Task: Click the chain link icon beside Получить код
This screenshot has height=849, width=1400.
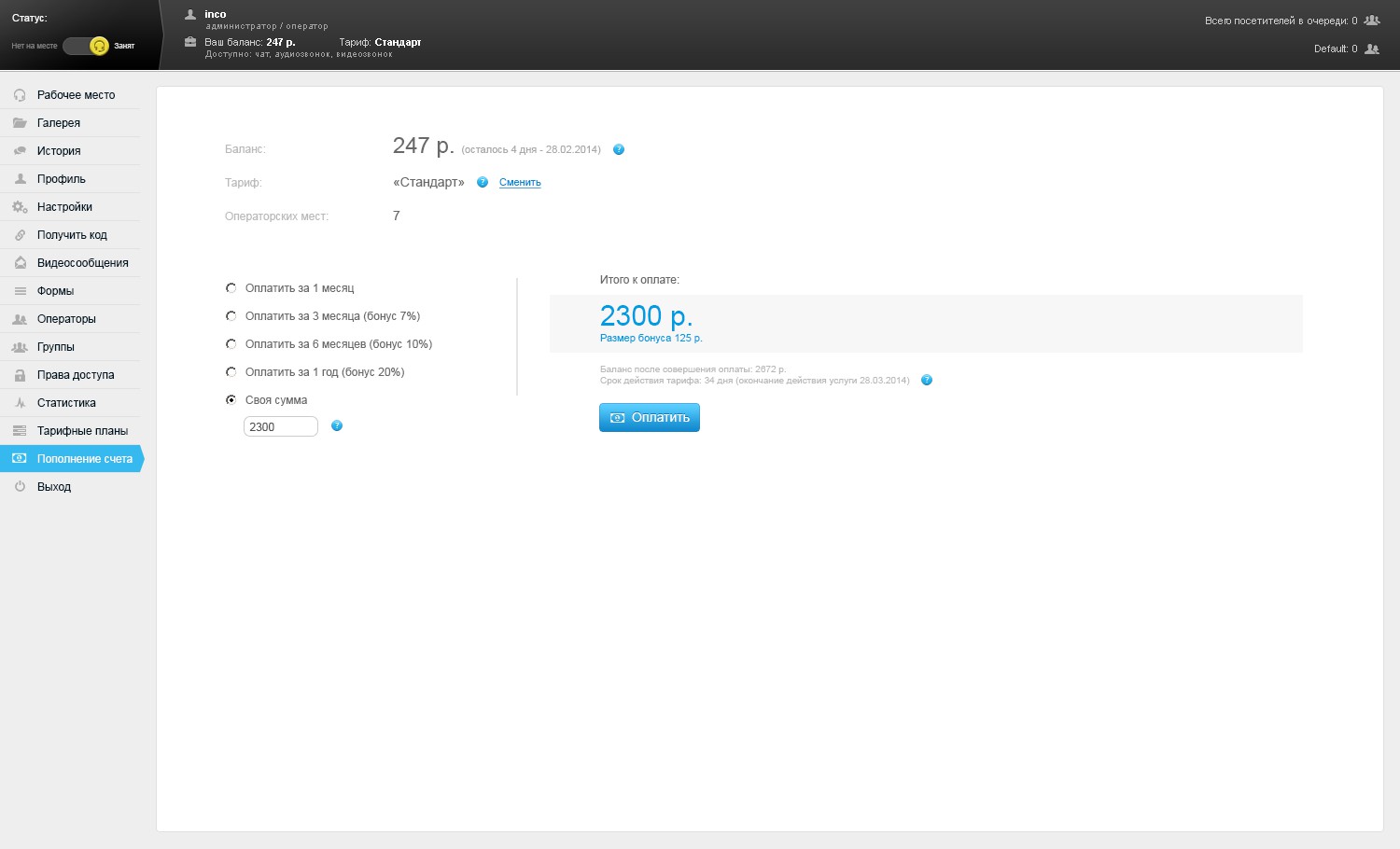Action: point(20,235)
